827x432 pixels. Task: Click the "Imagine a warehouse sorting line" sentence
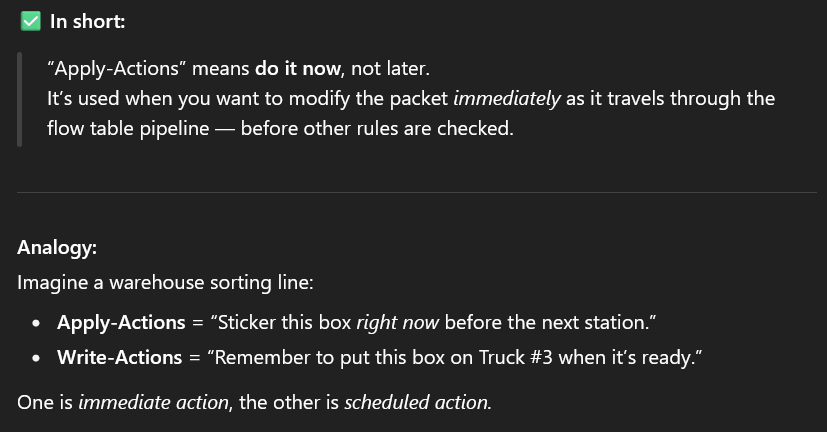tap(165, 282)
